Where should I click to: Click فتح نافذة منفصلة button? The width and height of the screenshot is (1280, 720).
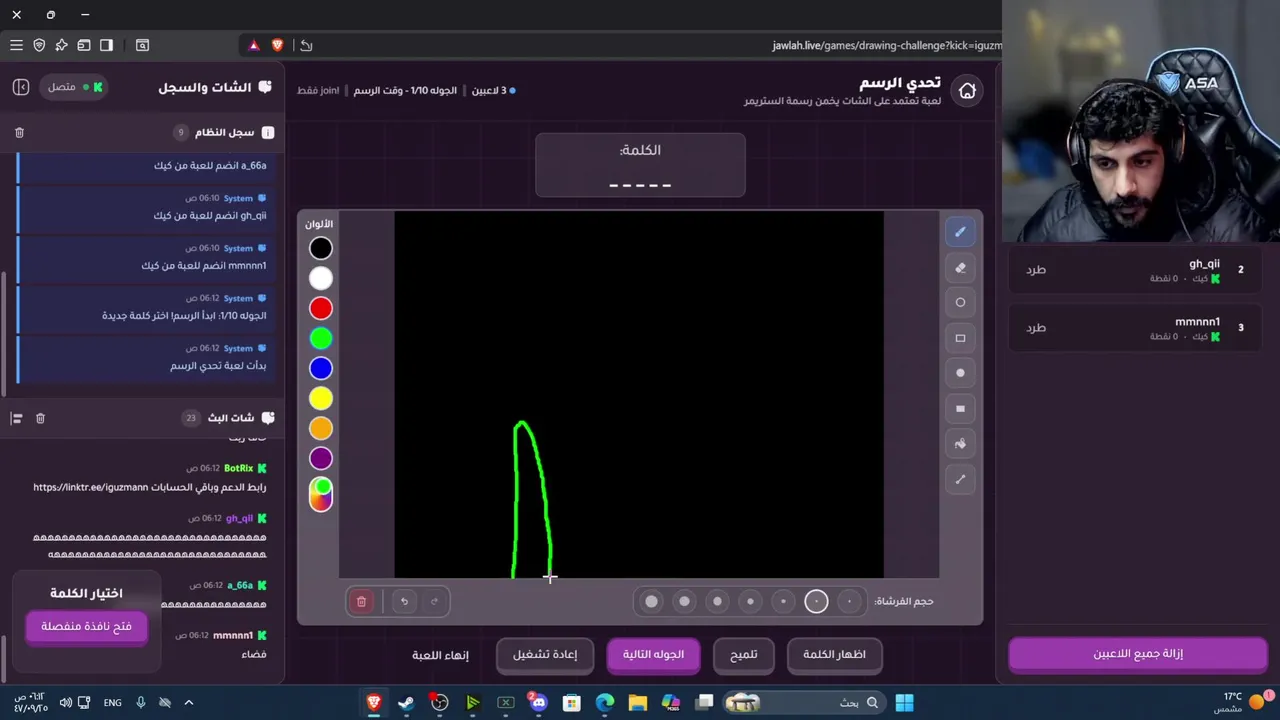pyautogui.click(x=86, y=627)
